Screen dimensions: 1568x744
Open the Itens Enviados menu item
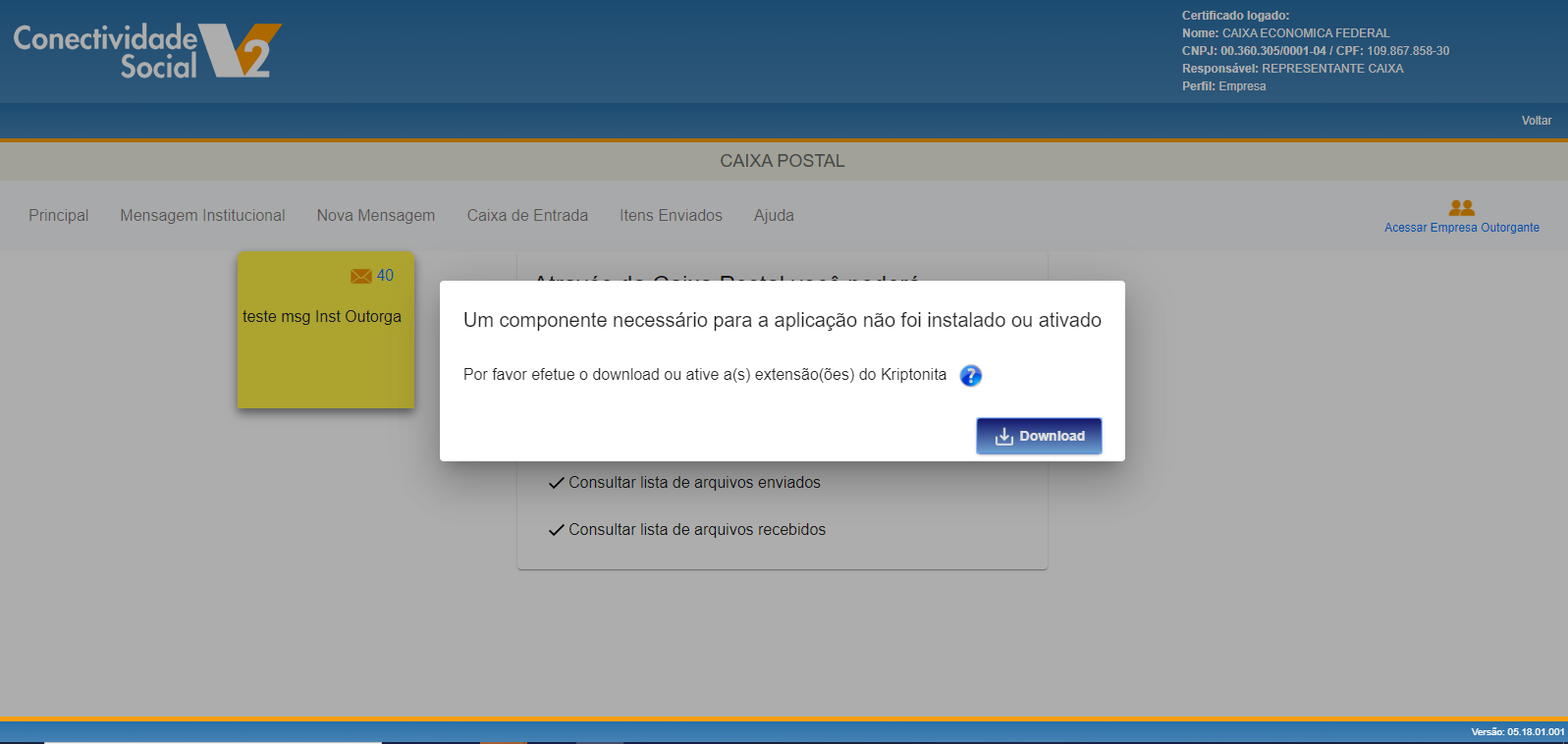671,215
